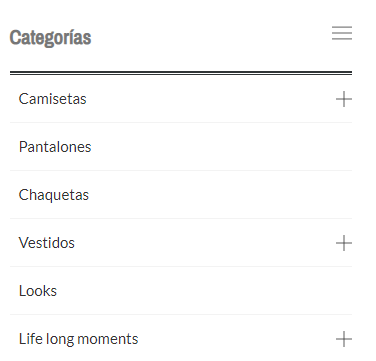Screen dimensions: 376x361
Task: Open the Camisetas category
Action: [x=52, y=99]
